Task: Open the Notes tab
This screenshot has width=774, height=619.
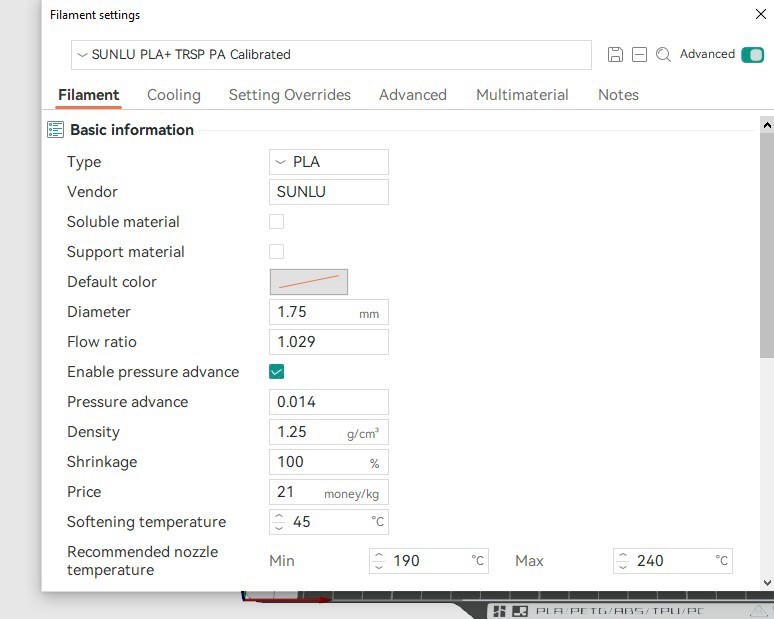Action: point(618,95)
